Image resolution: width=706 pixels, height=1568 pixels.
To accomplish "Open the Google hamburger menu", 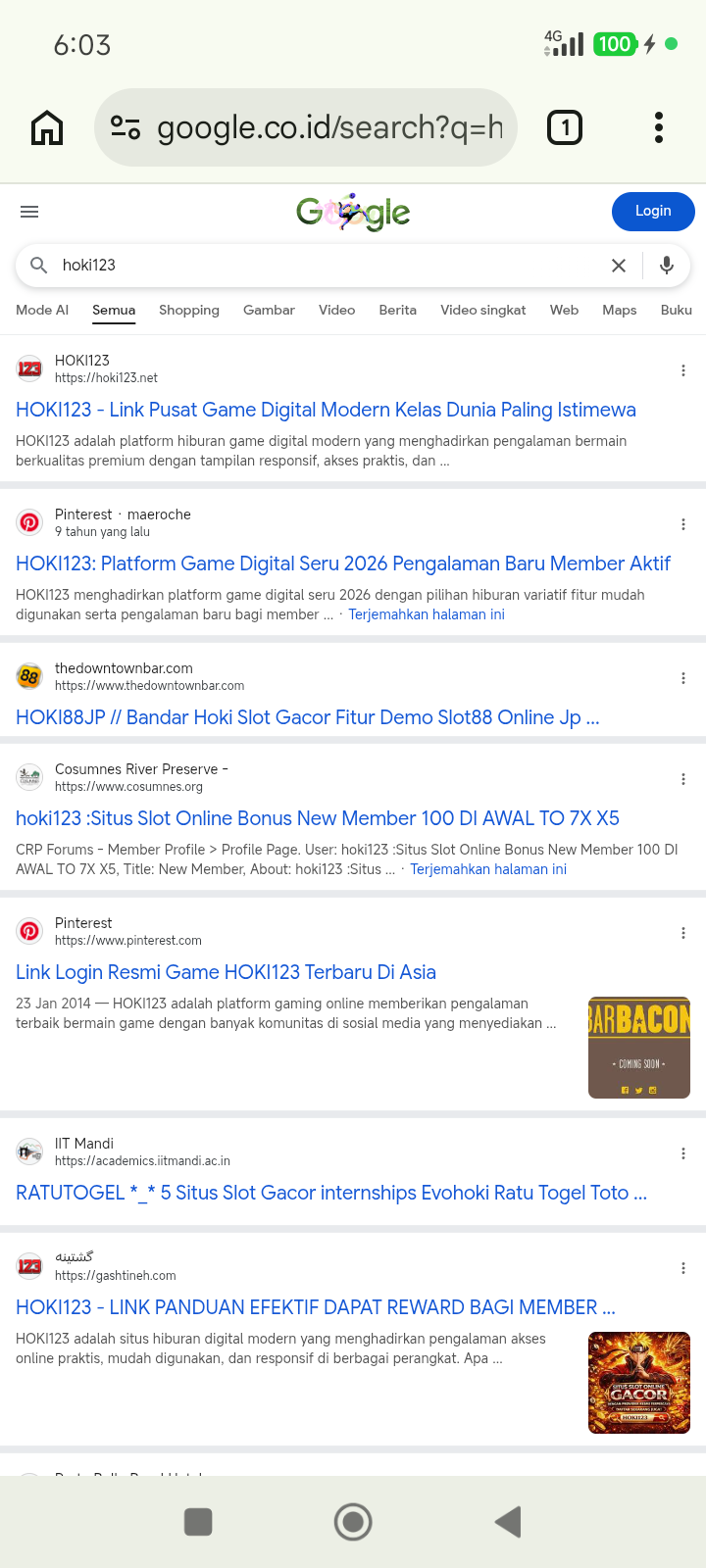I will point(29,212).
